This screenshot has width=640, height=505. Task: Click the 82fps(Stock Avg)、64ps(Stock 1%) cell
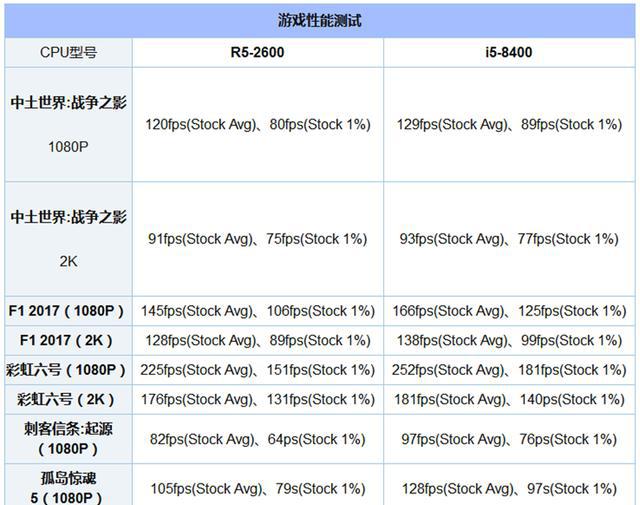click(258, 439)
